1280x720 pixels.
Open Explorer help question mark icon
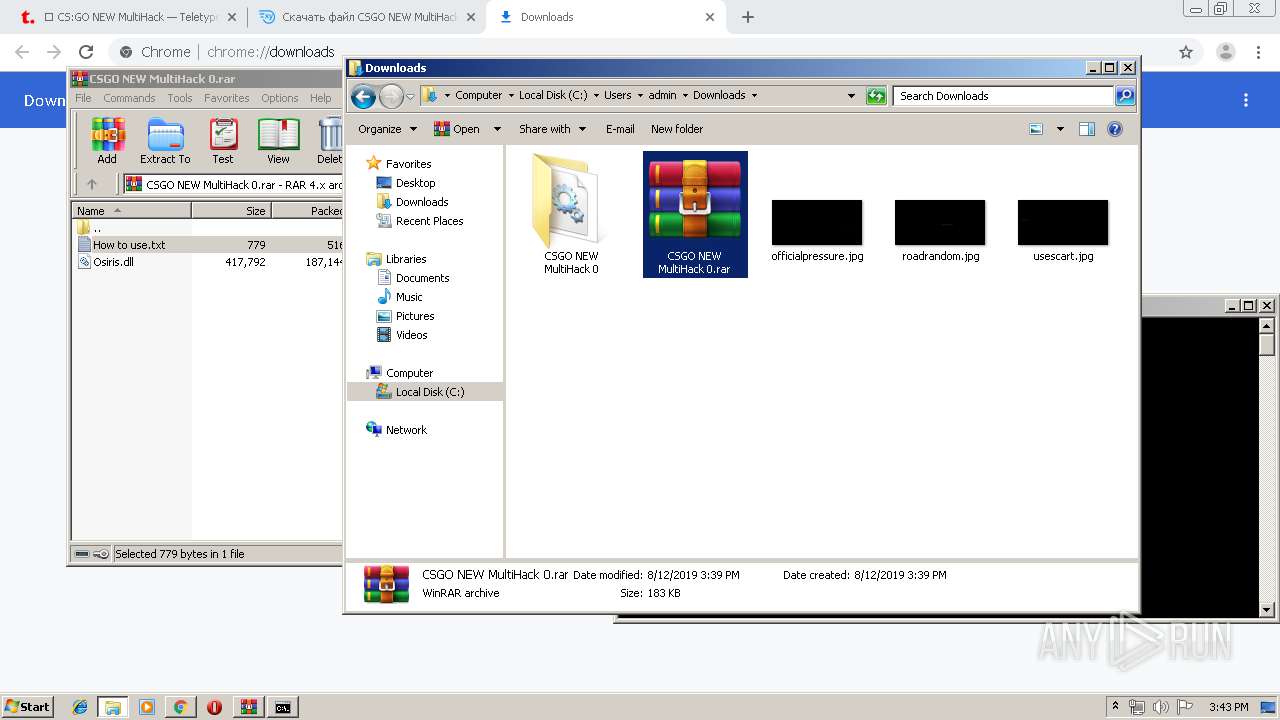(1115, 129)
